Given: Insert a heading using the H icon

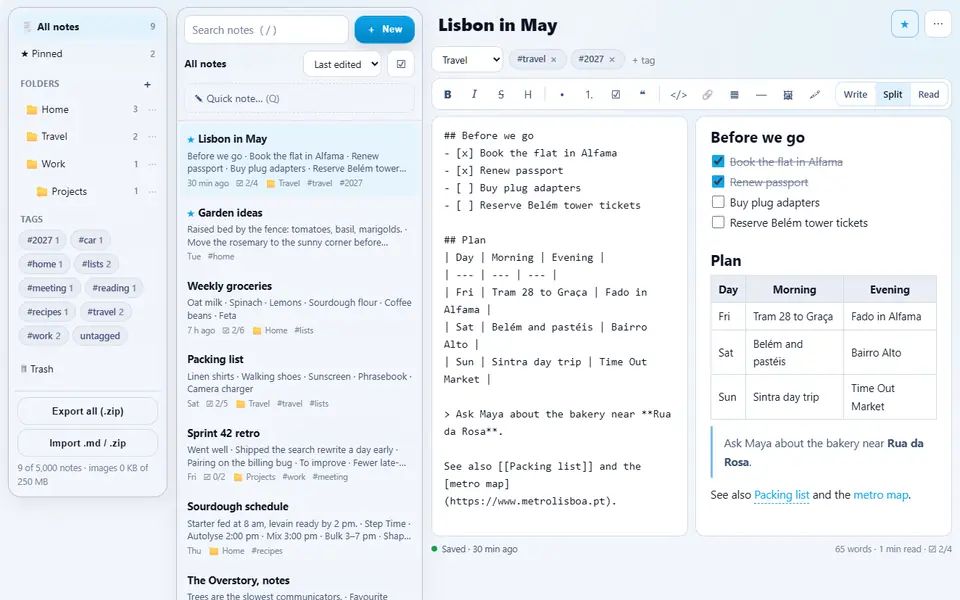Looking at the screenshot, I should point(528,94).
